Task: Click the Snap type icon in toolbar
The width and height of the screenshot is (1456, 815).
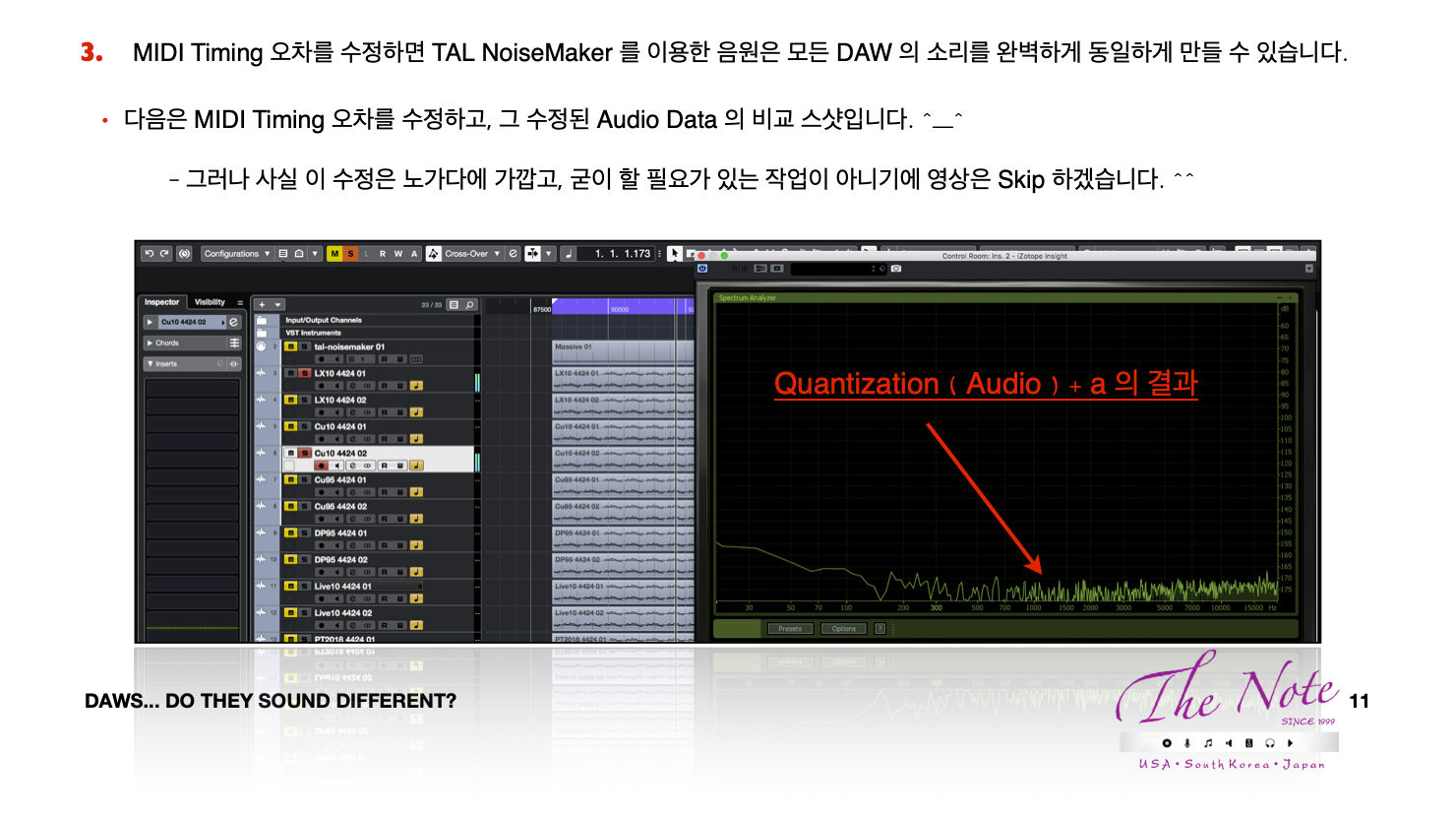Action: (532, 254)
